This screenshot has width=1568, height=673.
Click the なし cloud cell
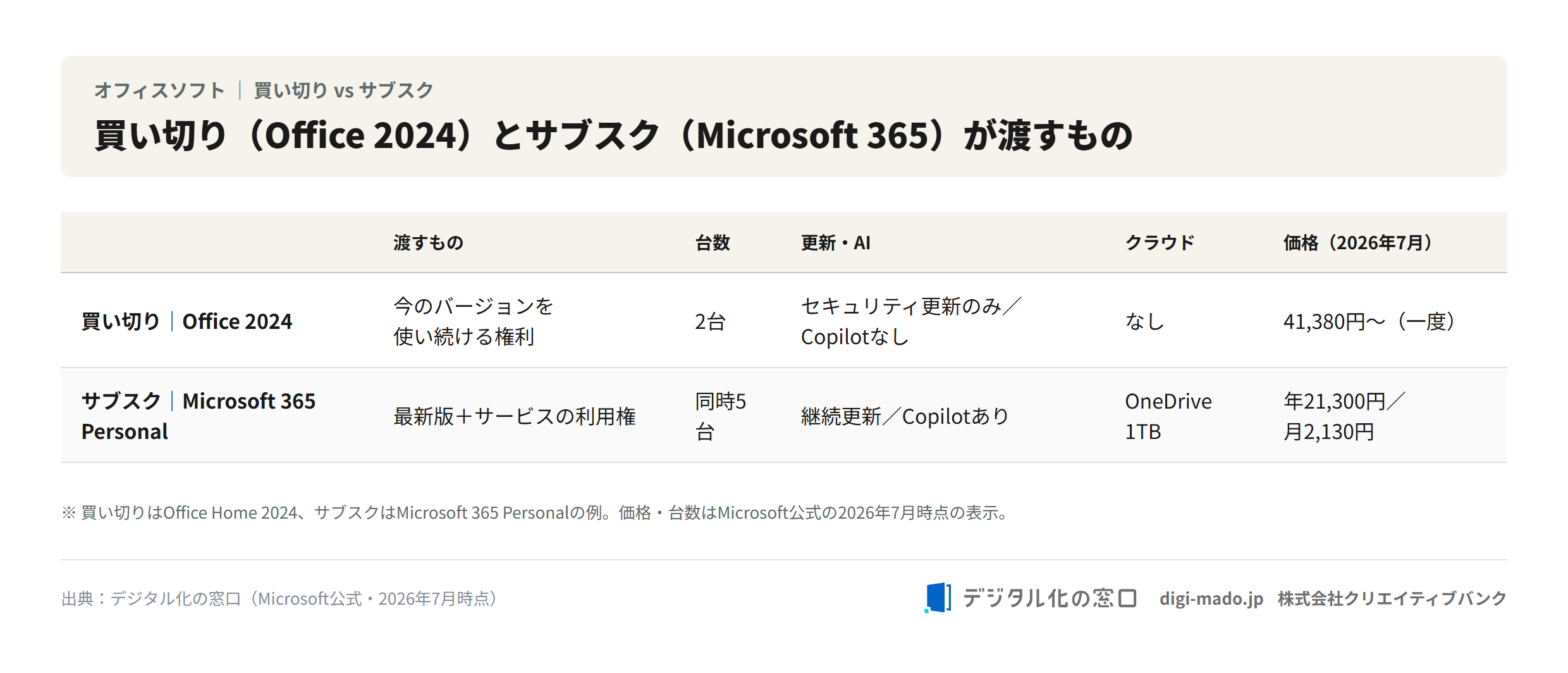1144,321
